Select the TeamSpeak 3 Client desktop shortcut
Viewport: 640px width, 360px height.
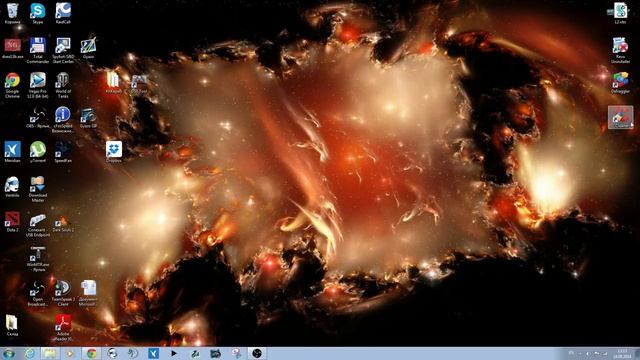pyautogui.click(x=63, y=293)
